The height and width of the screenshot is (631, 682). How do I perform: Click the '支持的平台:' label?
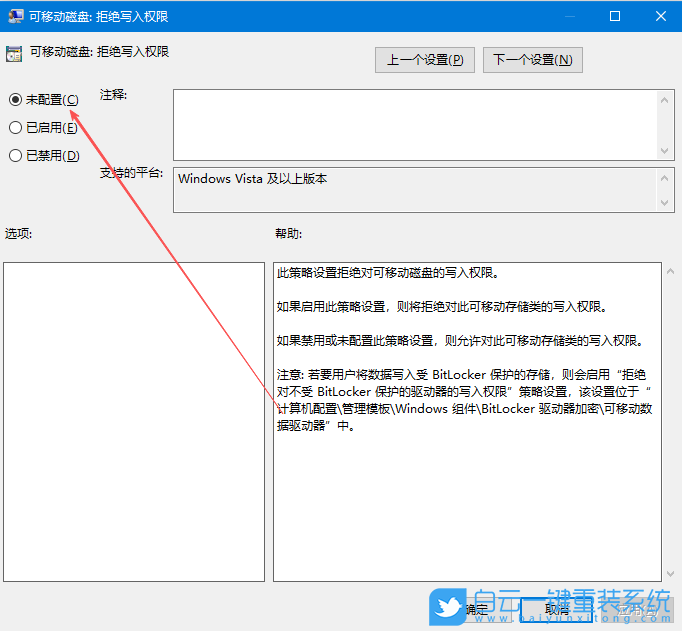point(131,173)
